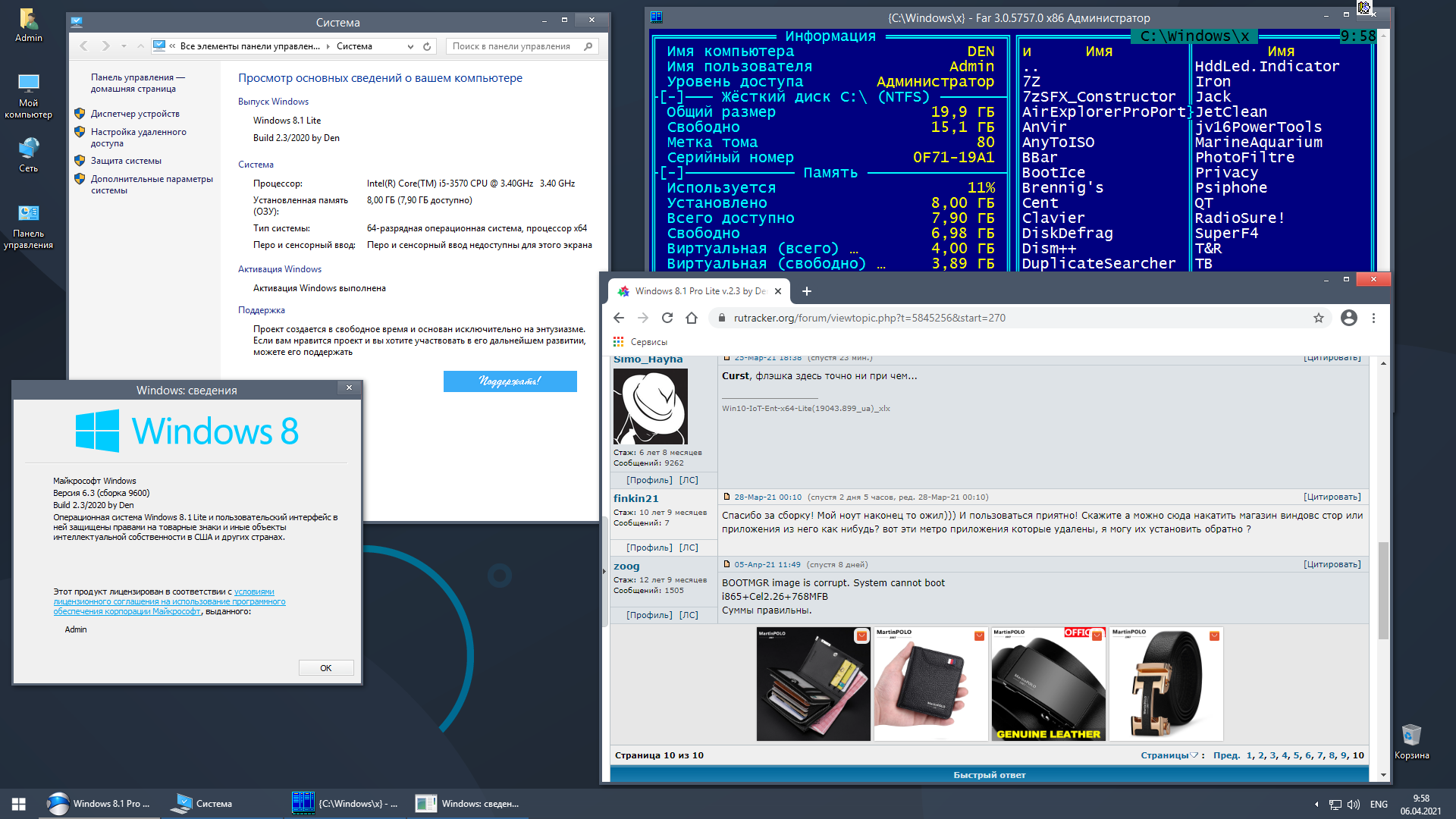The height and width of the screenshot is (819, 1456).
Task: Open the Страницы page dropdown on the forum
Action: [x=1170, y=755]
